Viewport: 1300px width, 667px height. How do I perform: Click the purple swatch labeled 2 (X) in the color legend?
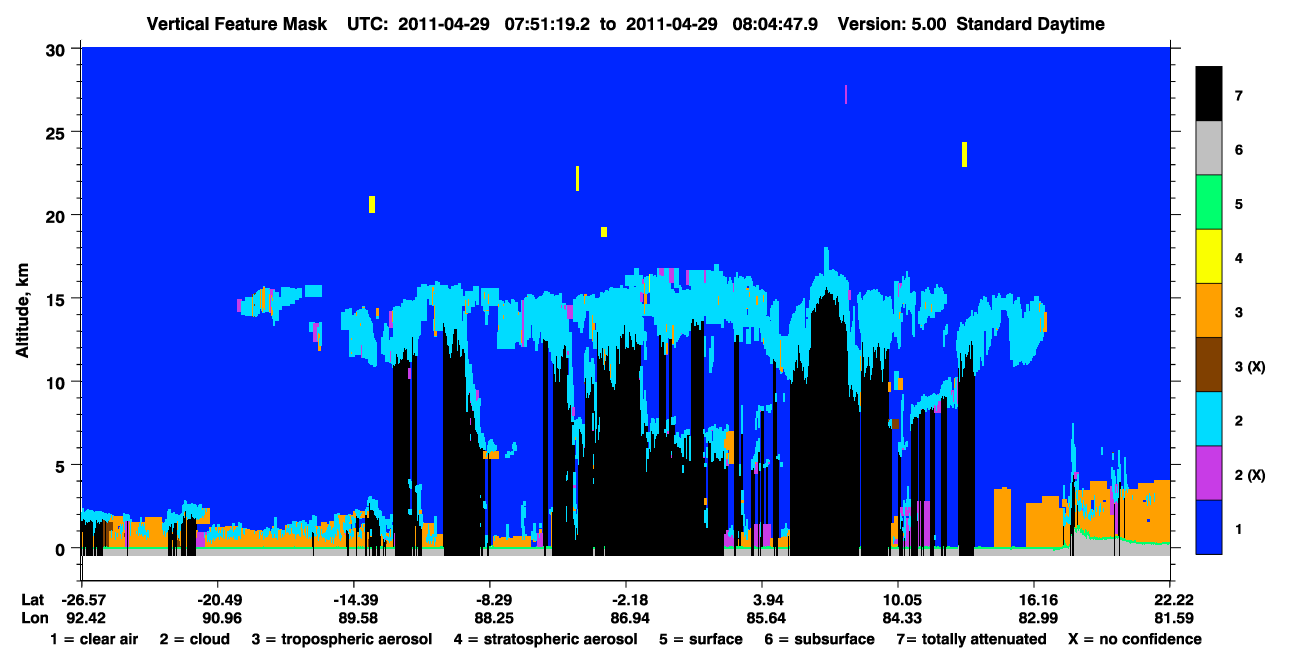pyautogui.click(x=1209, y=473)
